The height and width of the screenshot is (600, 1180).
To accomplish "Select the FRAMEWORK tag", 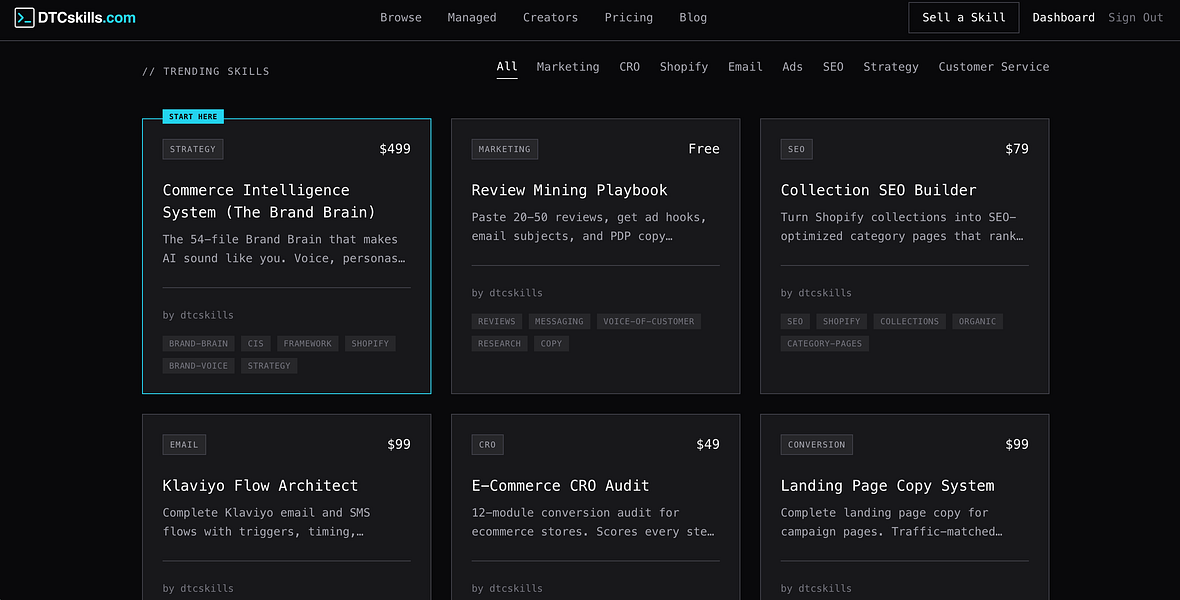I will tap(307, 343).
